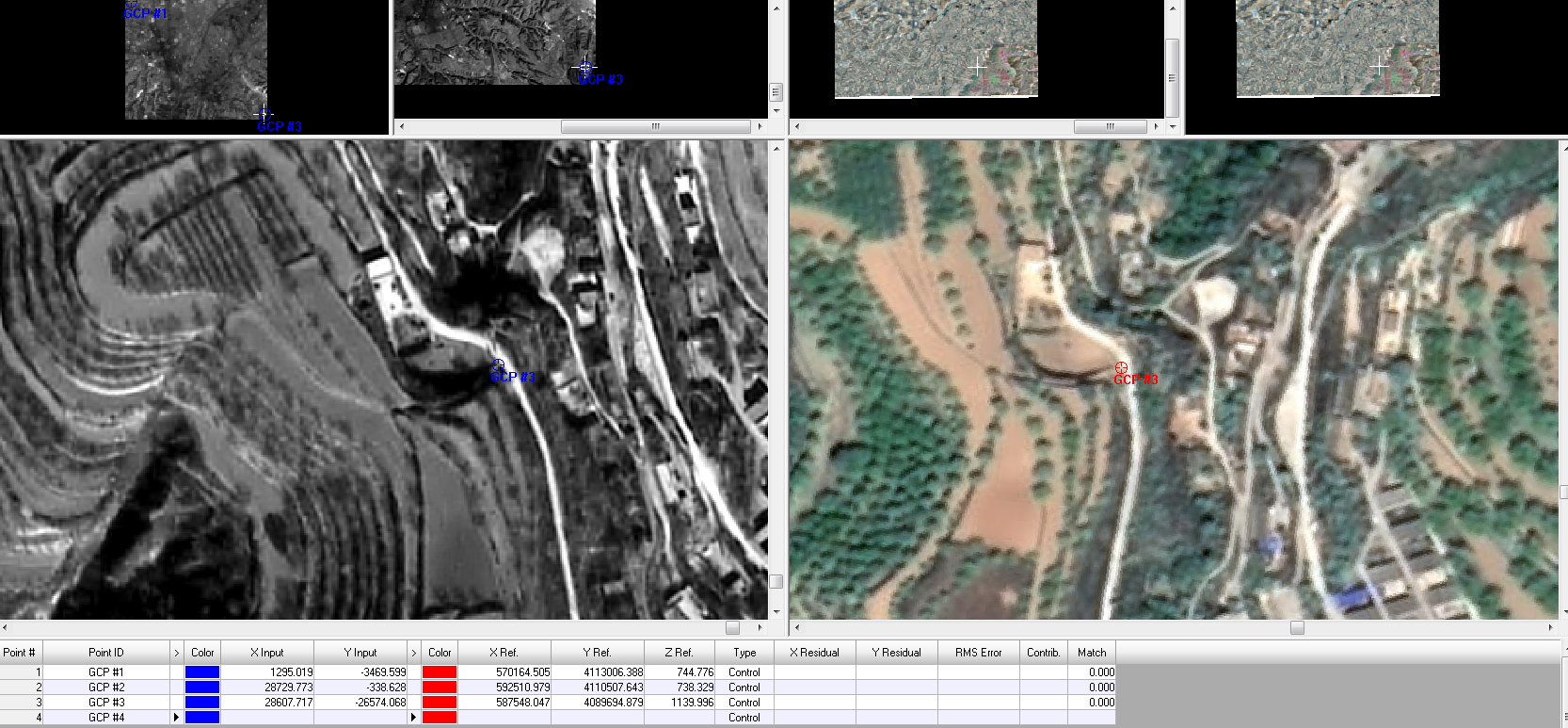Click right scroll arrow of color reference viewer
Screen dimensions: 1568x728
click(x=1550, y=627)
